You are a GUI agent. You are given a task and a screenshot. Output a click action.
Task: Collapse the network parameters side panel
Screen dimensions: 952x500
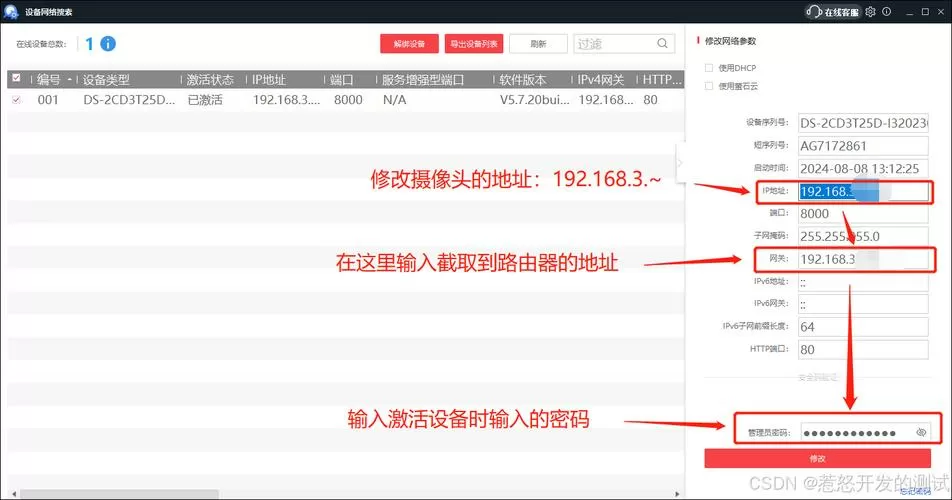coord(680,163)
